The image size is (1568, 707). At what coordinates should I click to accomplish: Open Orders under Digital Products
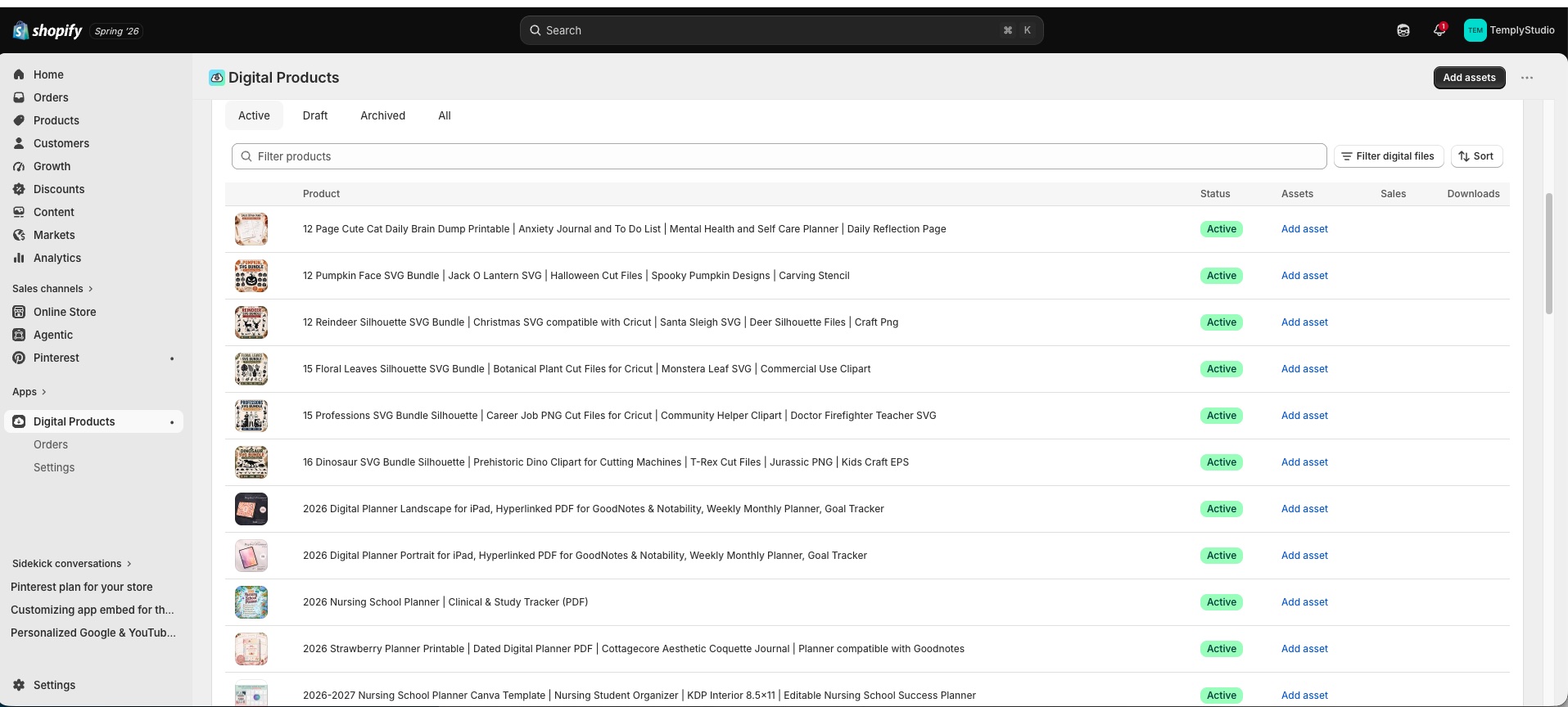[51, 444]
